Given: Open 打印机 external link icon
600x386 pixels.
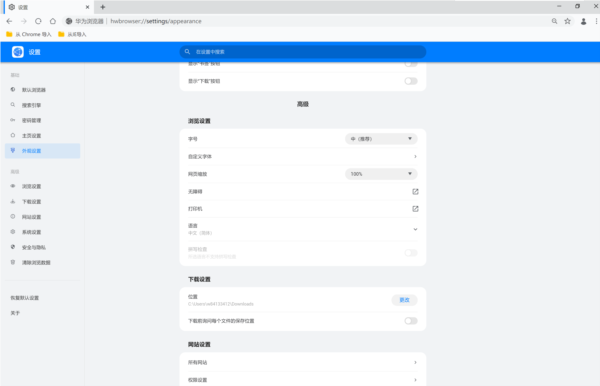Looking at the screenshot, I should coord(415,208).
